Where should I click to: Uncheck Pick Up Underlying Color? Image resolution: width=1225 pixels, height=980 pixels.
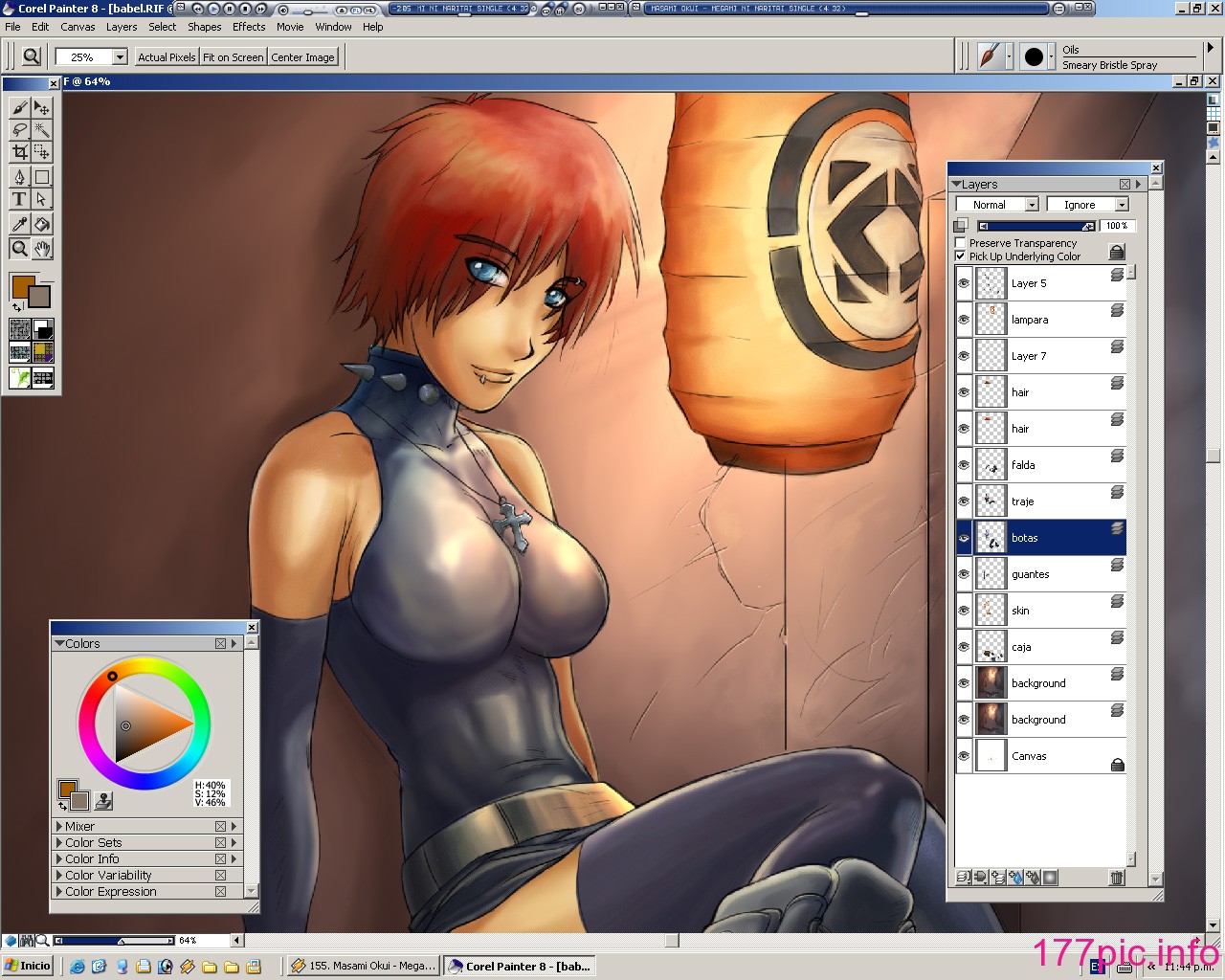(961, 256)
